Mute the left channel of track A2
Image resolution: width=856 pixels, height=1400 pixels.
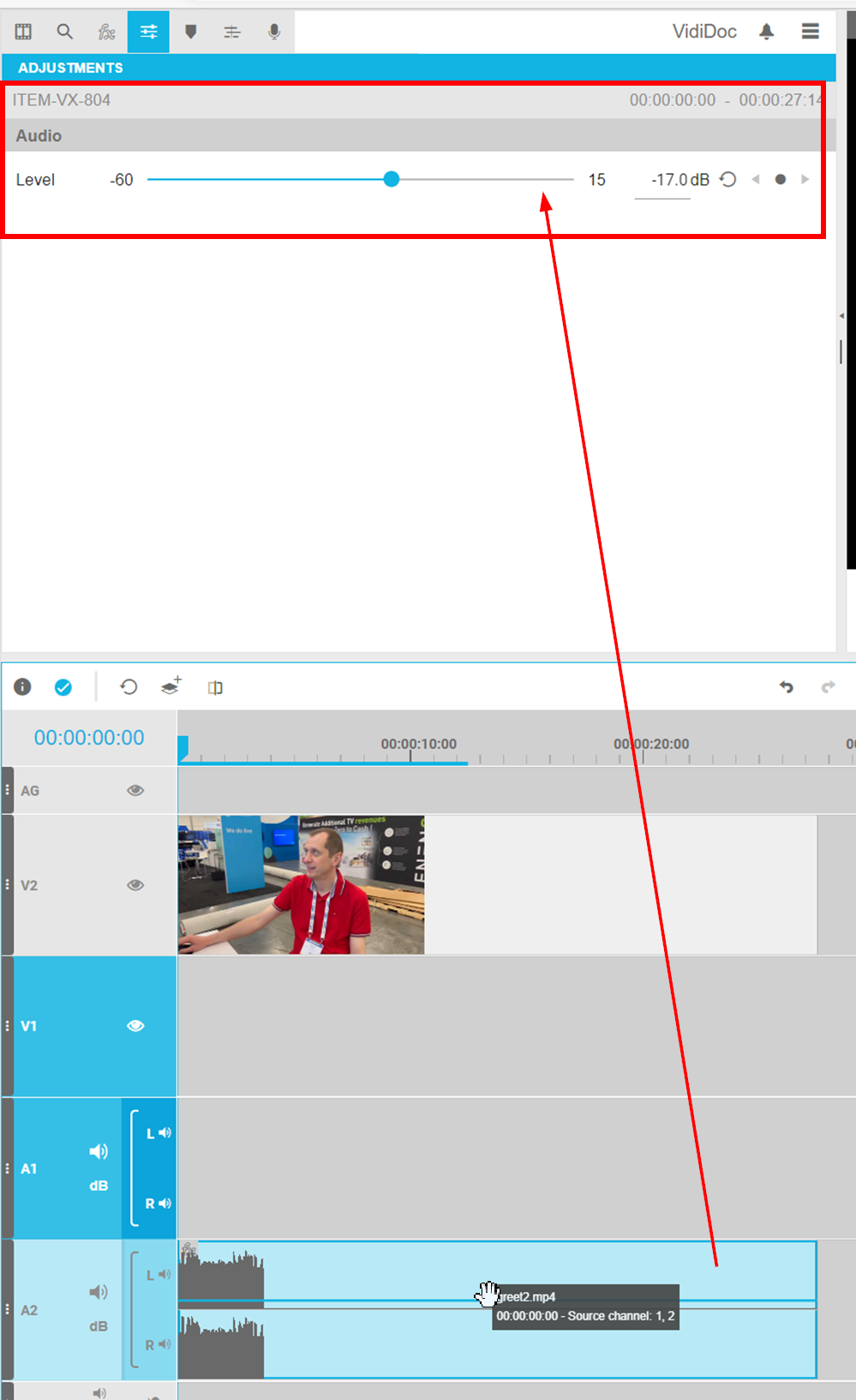[164, 1275]
